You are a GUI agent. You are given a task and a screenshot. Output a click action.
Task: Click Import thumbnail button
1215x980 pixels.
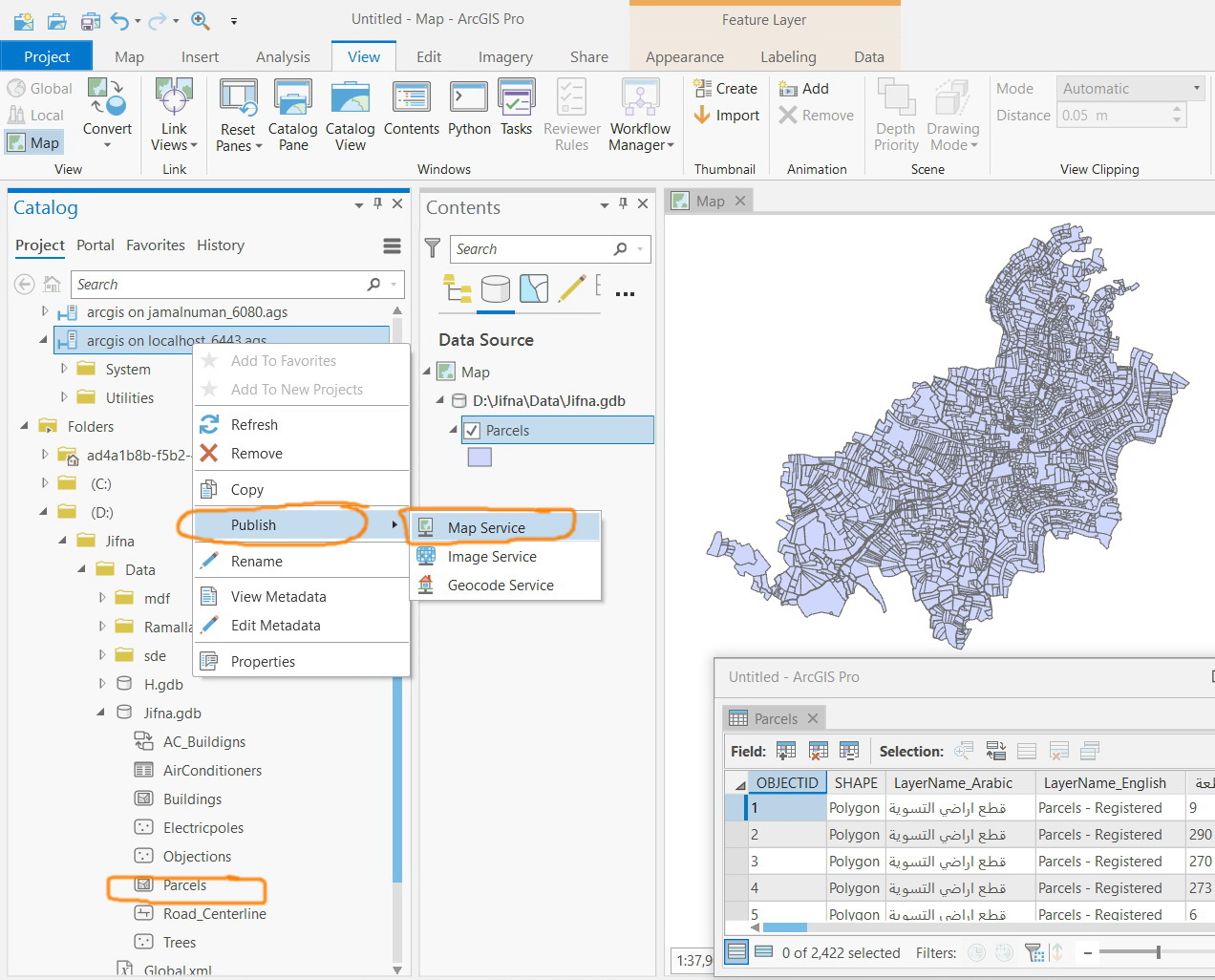[727, 116]
